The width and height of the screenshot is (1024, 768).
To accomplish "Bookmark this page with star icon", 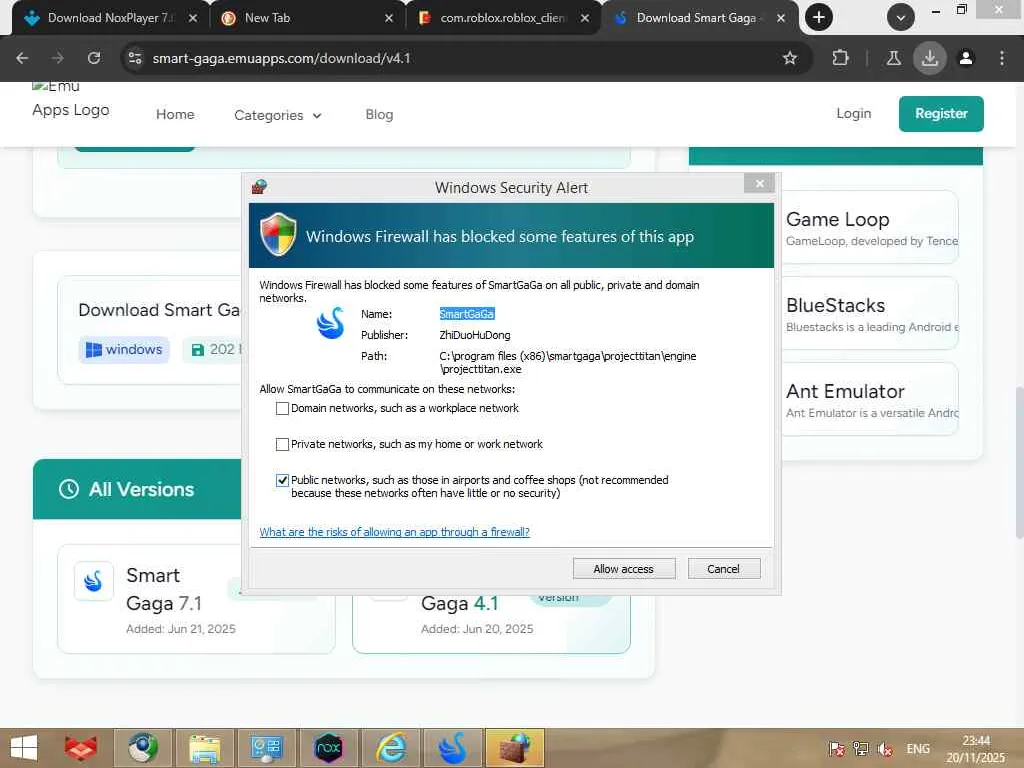I will 790,58.
